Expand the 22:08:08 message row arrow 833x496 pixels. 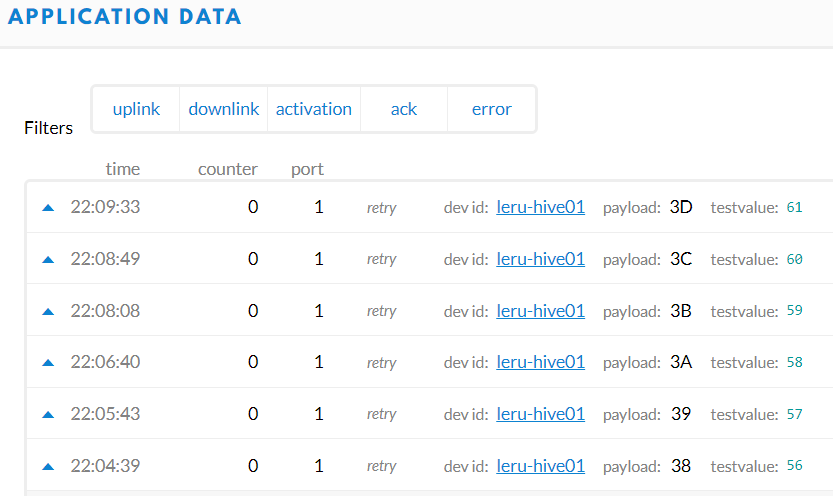coord(47,311)
